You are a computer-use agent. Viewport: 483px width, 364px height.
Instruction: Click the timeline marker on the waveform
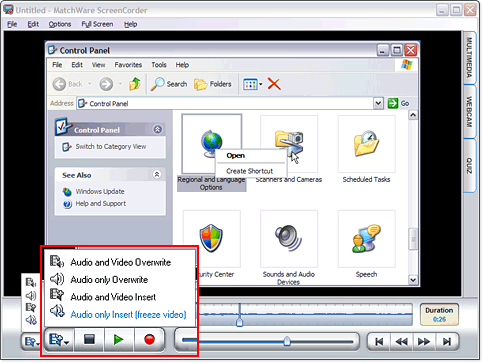tap(239, 322)
